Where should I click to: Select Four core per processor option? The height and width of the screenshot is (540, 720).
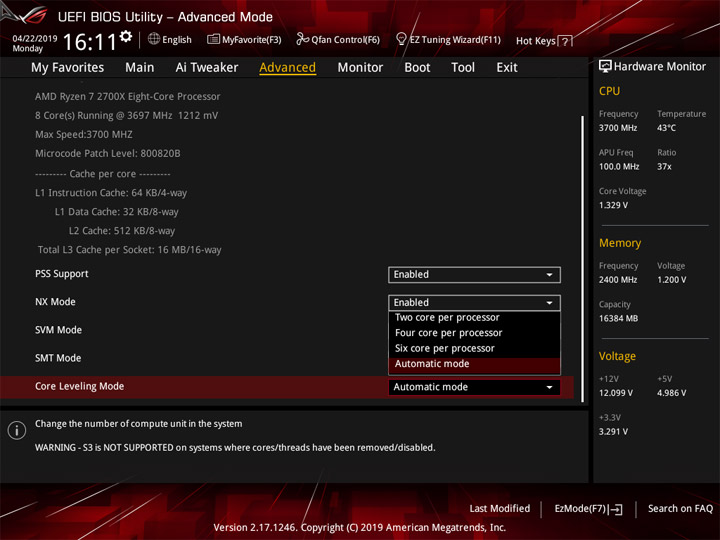click(x=474, y=333)
